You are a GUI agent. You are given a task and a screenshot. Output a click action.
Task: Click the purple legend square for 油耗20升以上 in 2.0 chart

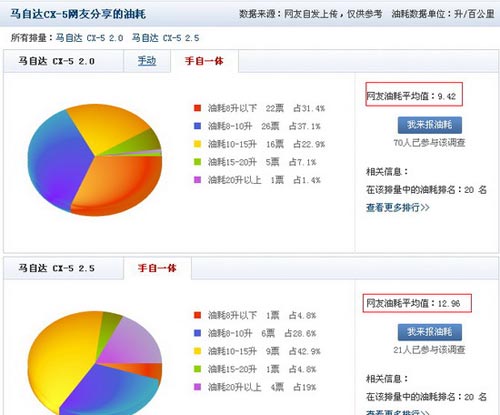197,180
